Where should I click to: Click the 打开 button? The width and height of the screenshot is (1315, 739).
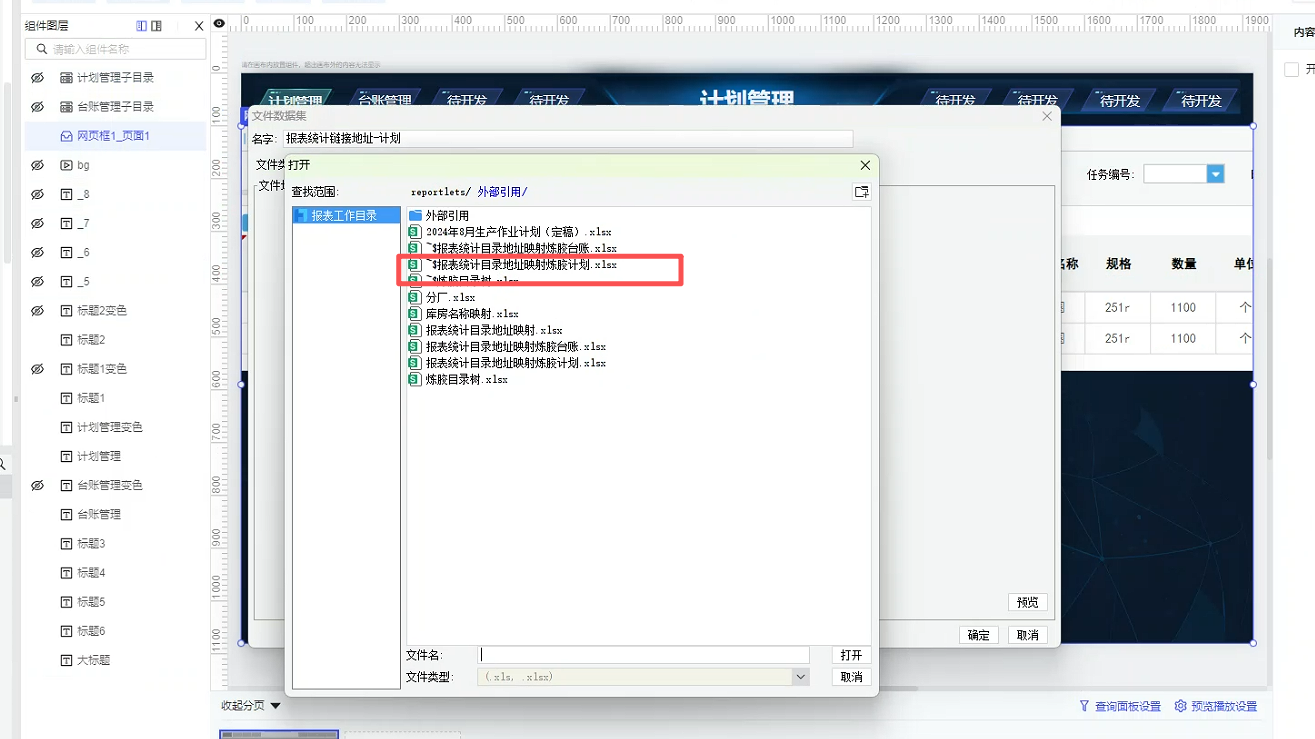point(851,655)
